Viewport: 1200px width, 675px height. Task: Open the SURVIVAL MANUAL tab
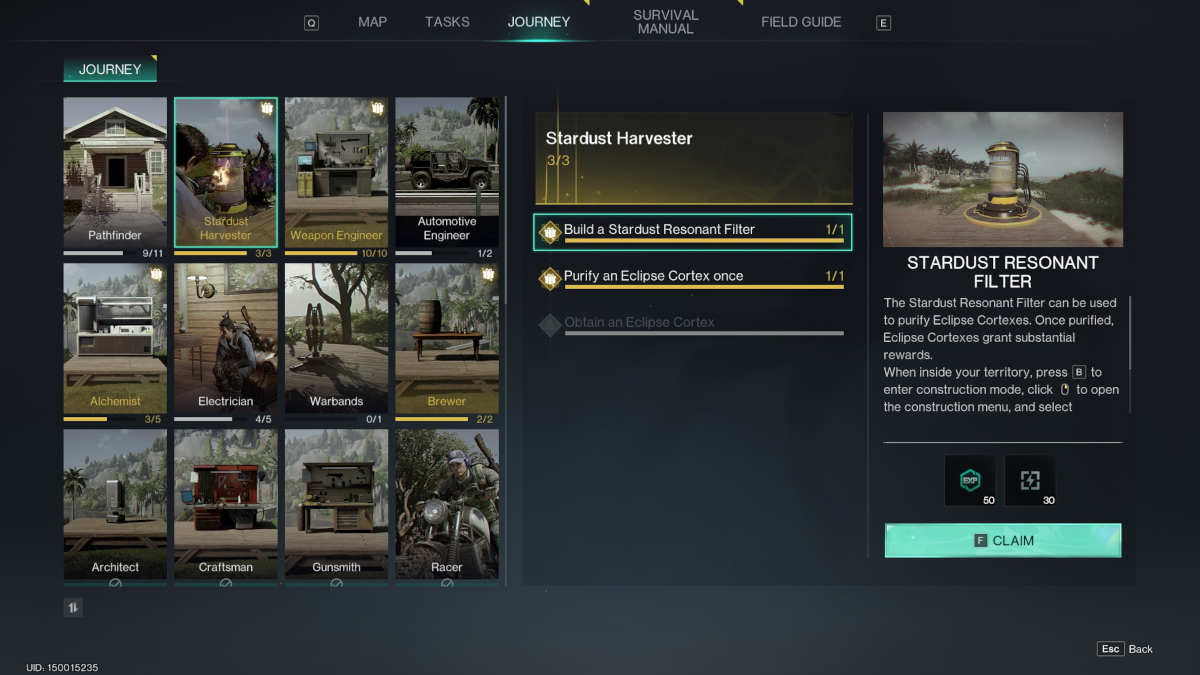coord(666,22)
